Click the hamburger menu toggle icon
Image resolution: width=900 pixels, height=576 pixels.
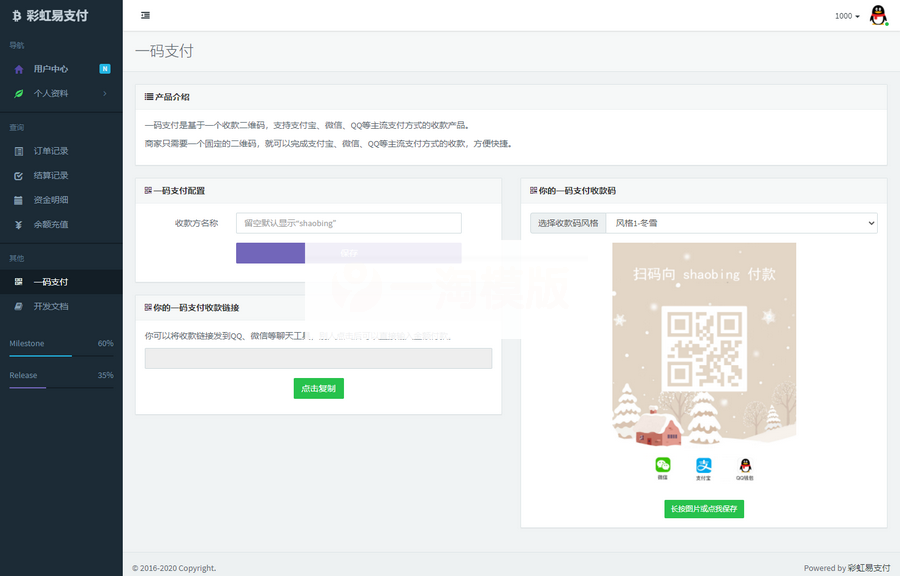pyautogui.click(x=146, y=15)
